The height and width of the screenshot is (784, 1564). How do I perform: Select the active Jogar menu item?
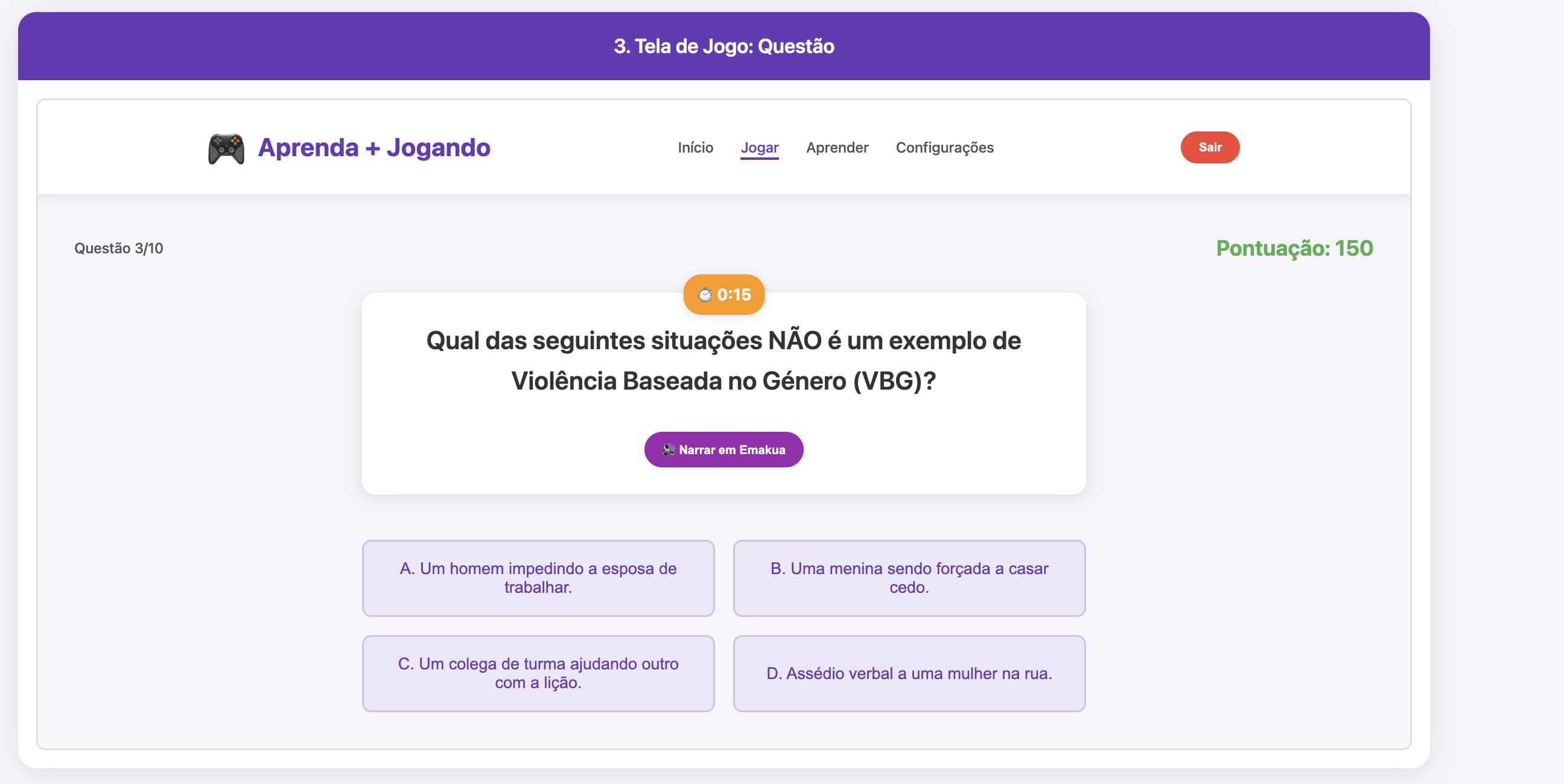pyautogui.click(x=760, y=148)
